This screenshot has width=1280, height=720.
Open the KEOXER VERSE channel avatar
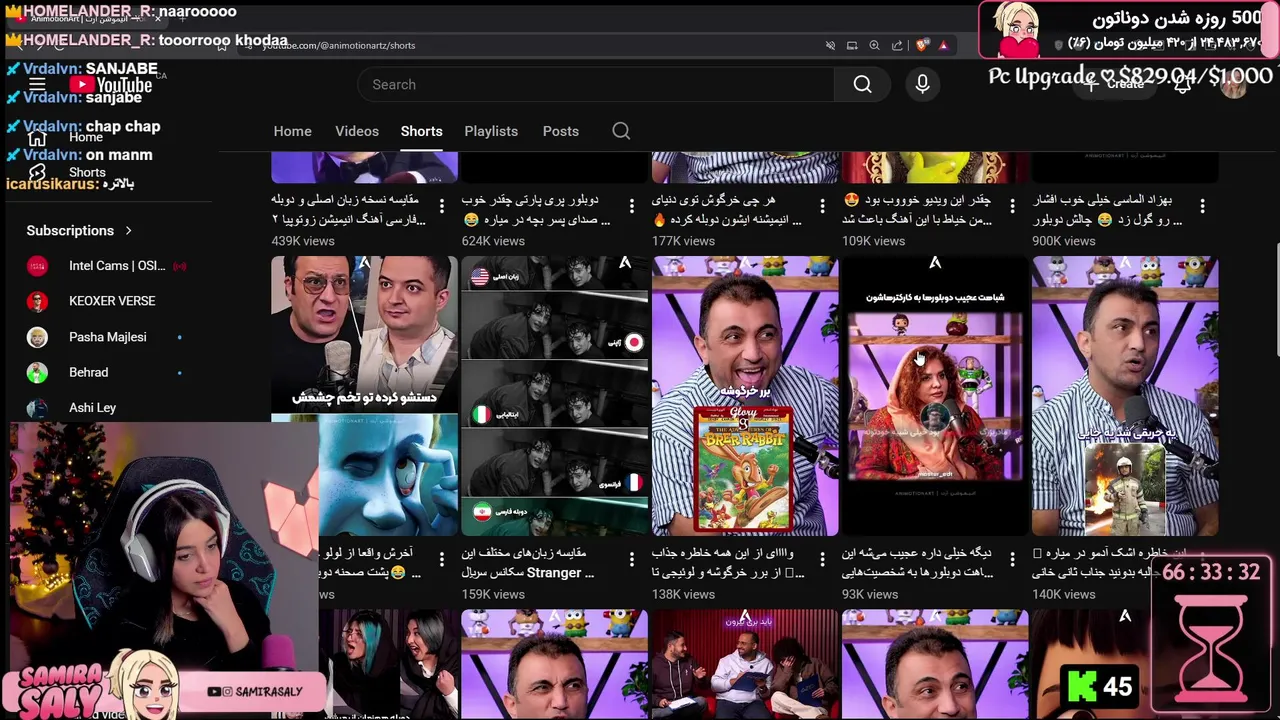tap(37, 301)
